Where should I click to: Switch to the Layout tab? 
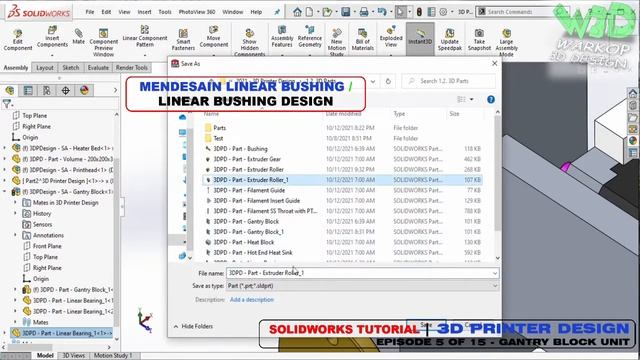pyautogui.click(x=45, y=68)
